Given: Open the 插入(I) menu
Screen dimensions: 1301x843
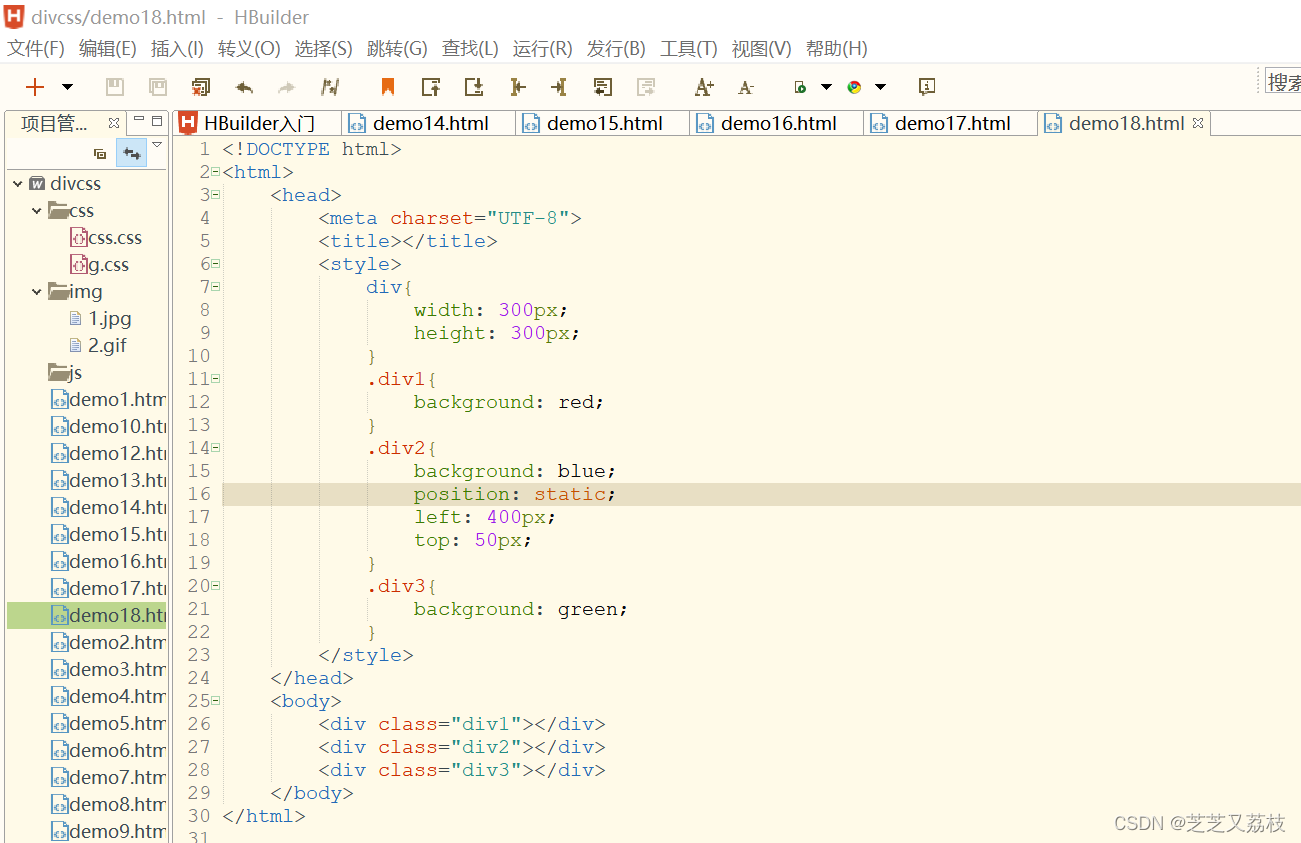Looking at the screenshot, I should (x=177, y=48).
